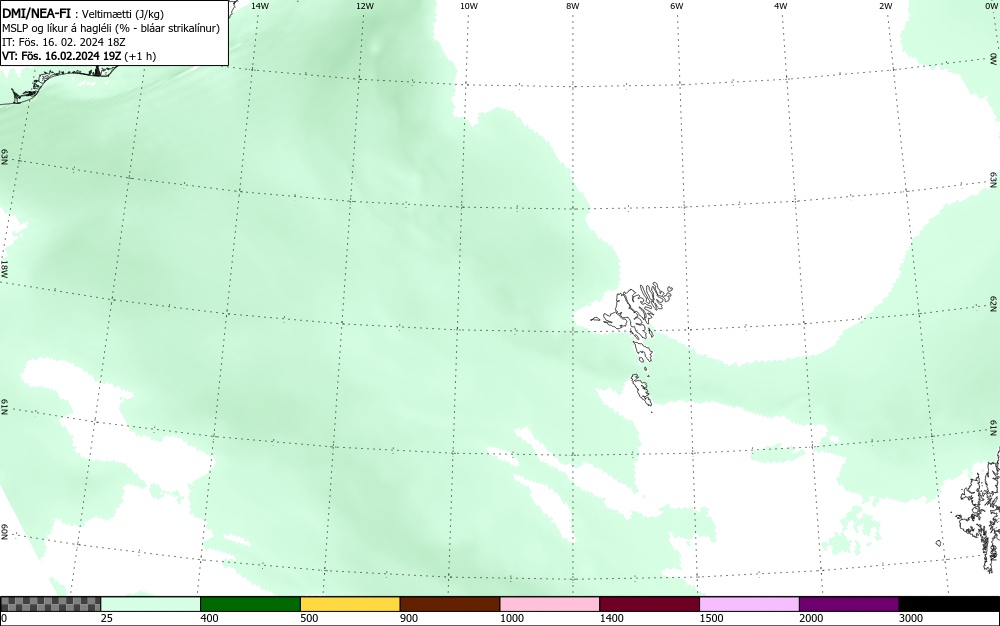Image resolution: width=1000 pixels, height=626 pixels.
Task: Click the dark green 400–500 legend swatch
Action: pos(250,604)
